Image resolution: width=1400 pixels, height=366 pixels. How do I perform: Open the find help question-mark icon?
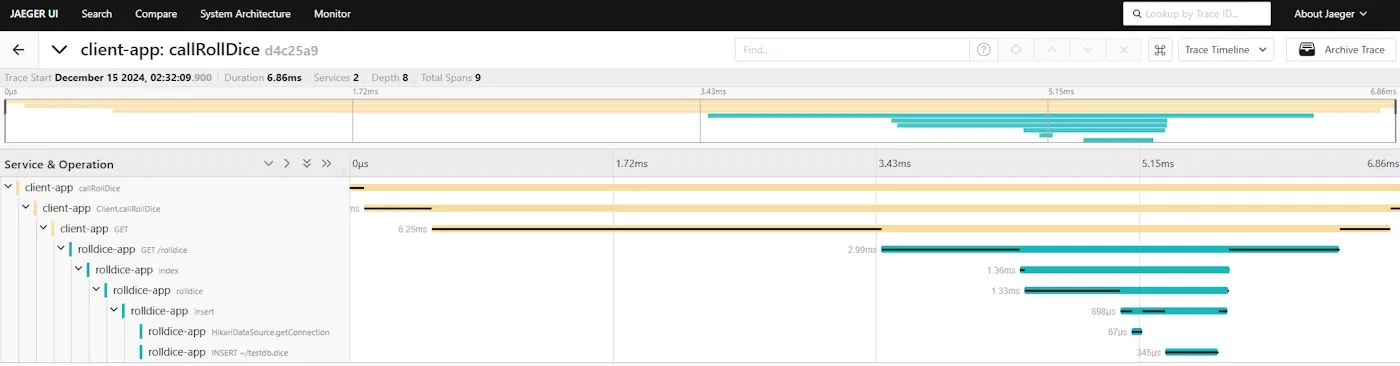pyautogui.click(x=984, y=50)
